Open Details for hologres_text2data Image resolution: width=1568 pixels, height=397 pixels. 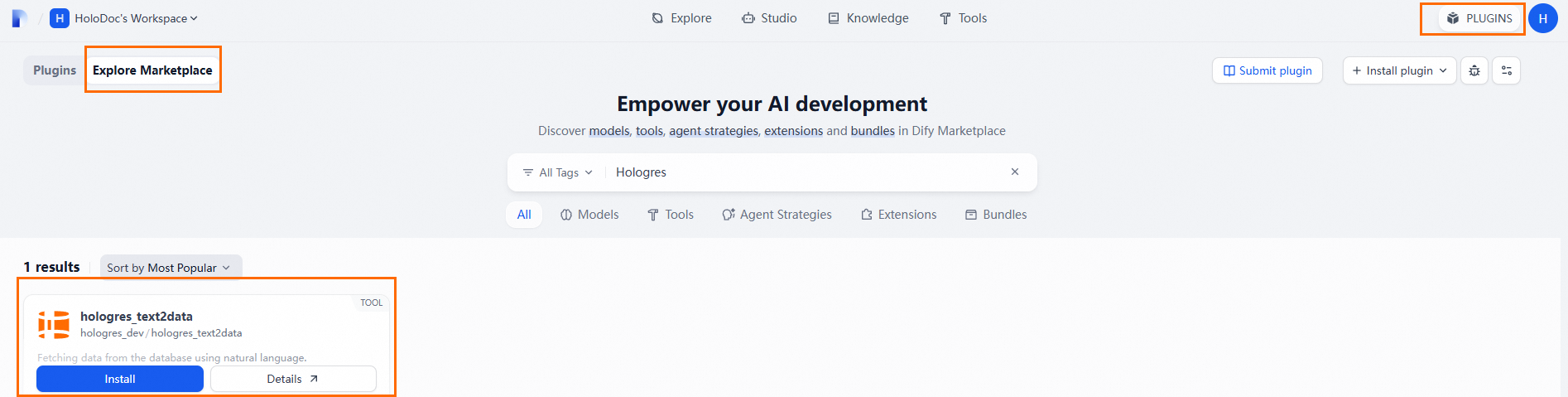coord(293,379)
